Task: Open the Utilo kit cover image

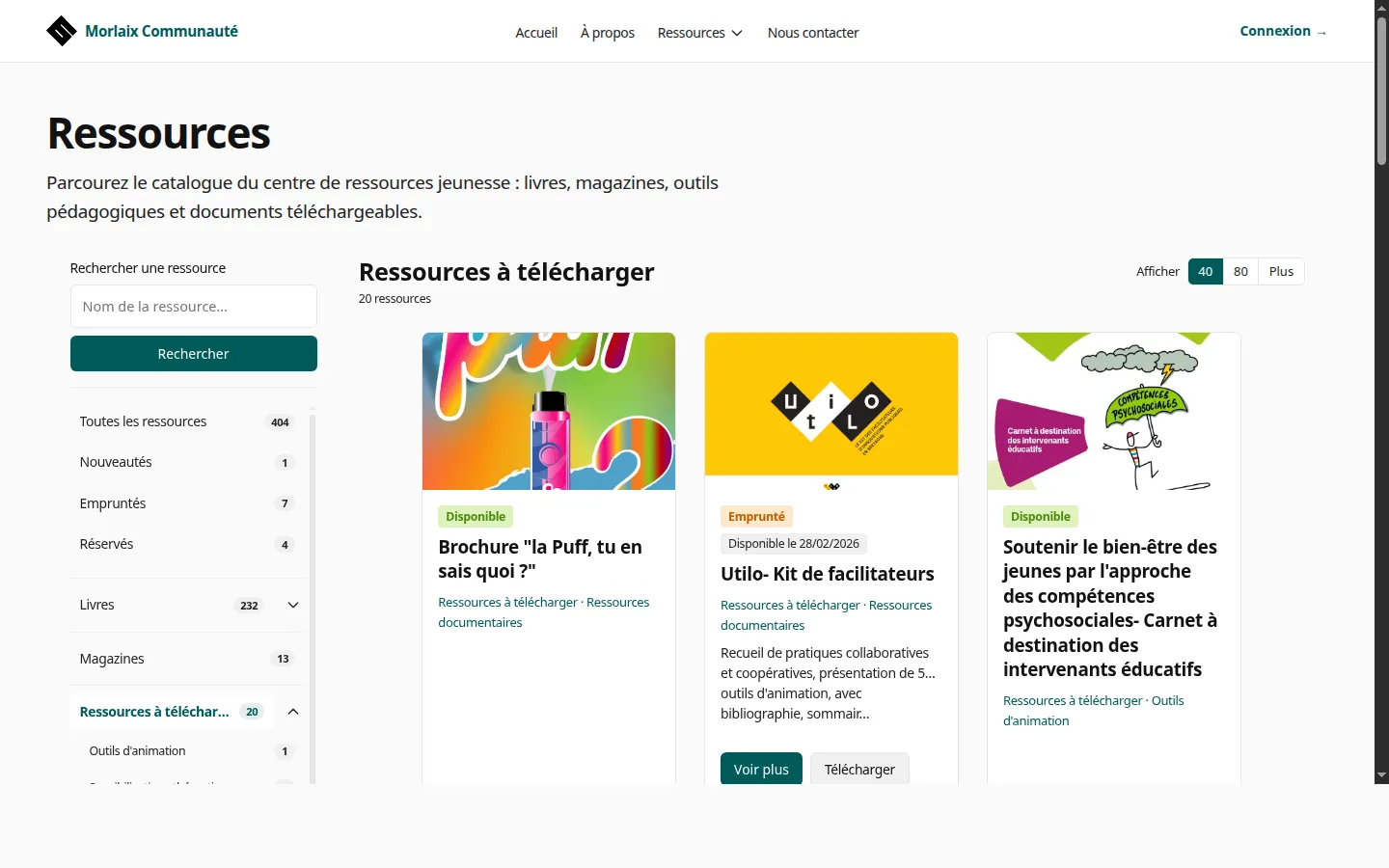Action: (831, 412)
